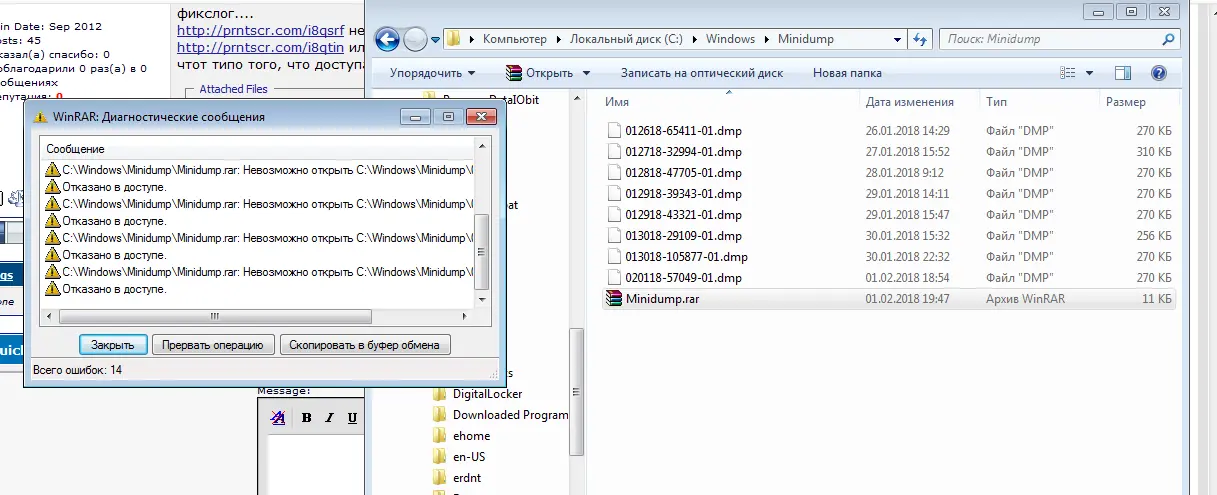Click the Minidump.rar file name
The width and height of the screenshot is (1217, 495).
[662, 298]
